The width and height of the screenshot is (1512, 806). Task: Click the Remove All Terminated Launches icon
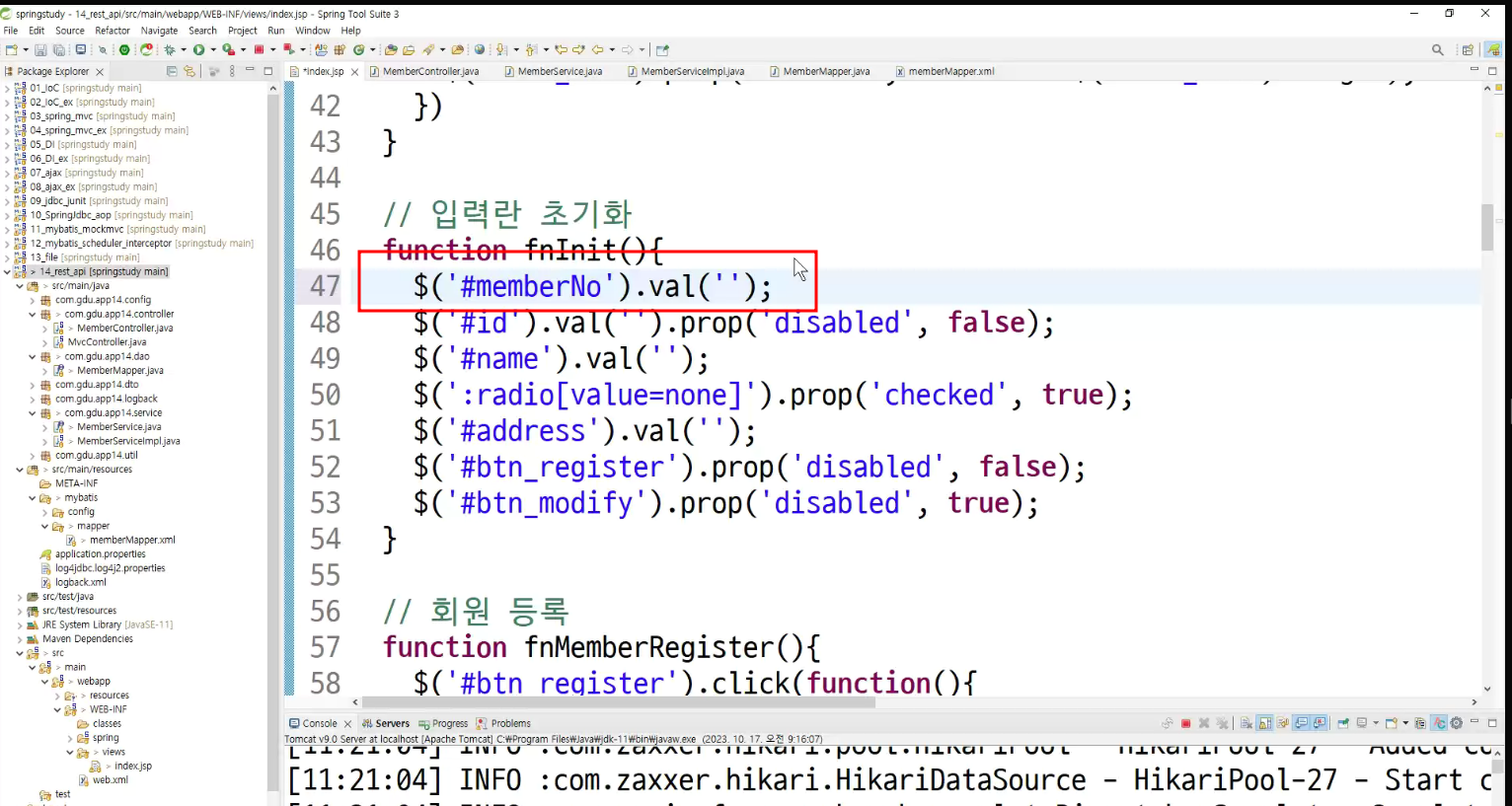[x=1222, y=723]
